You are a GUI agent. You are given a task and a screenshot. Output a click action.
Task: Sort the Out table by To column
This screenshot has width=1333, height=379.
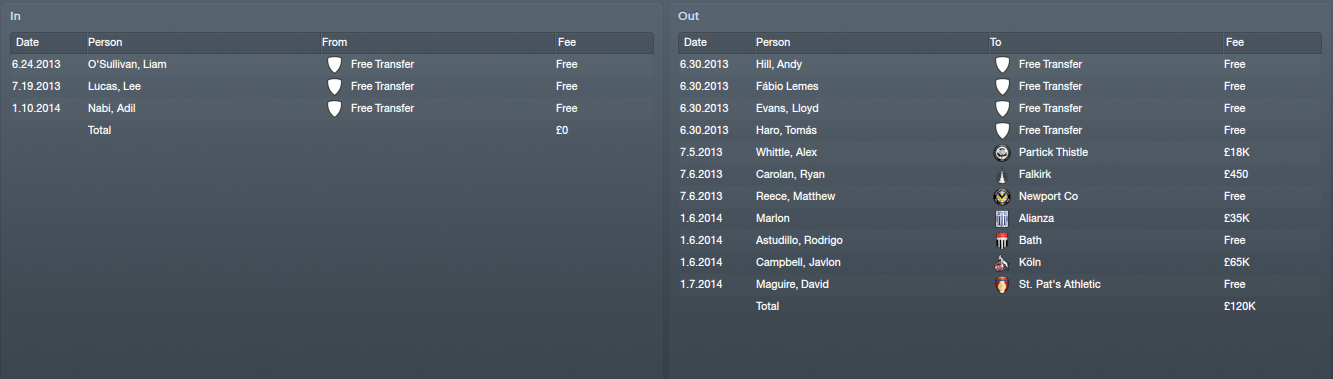pyautogui.click(x=1104, y=42)
